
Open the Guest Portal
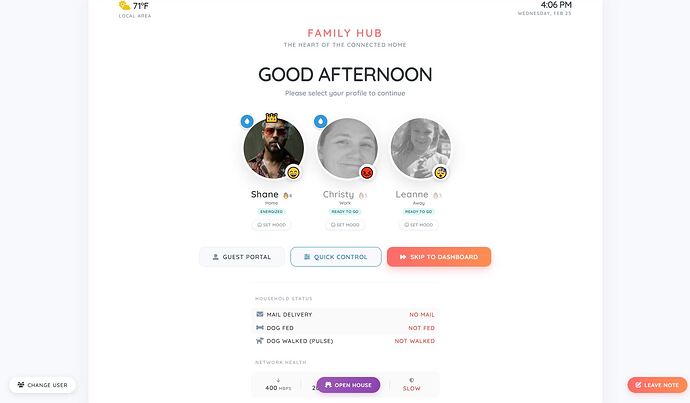[x=242, y=257]
